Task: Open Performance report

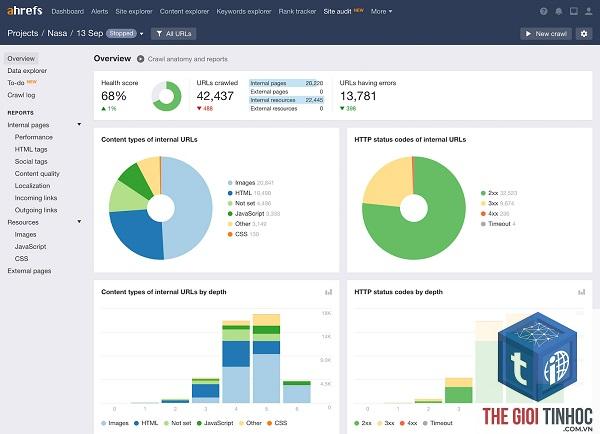Action: point(34,137)
